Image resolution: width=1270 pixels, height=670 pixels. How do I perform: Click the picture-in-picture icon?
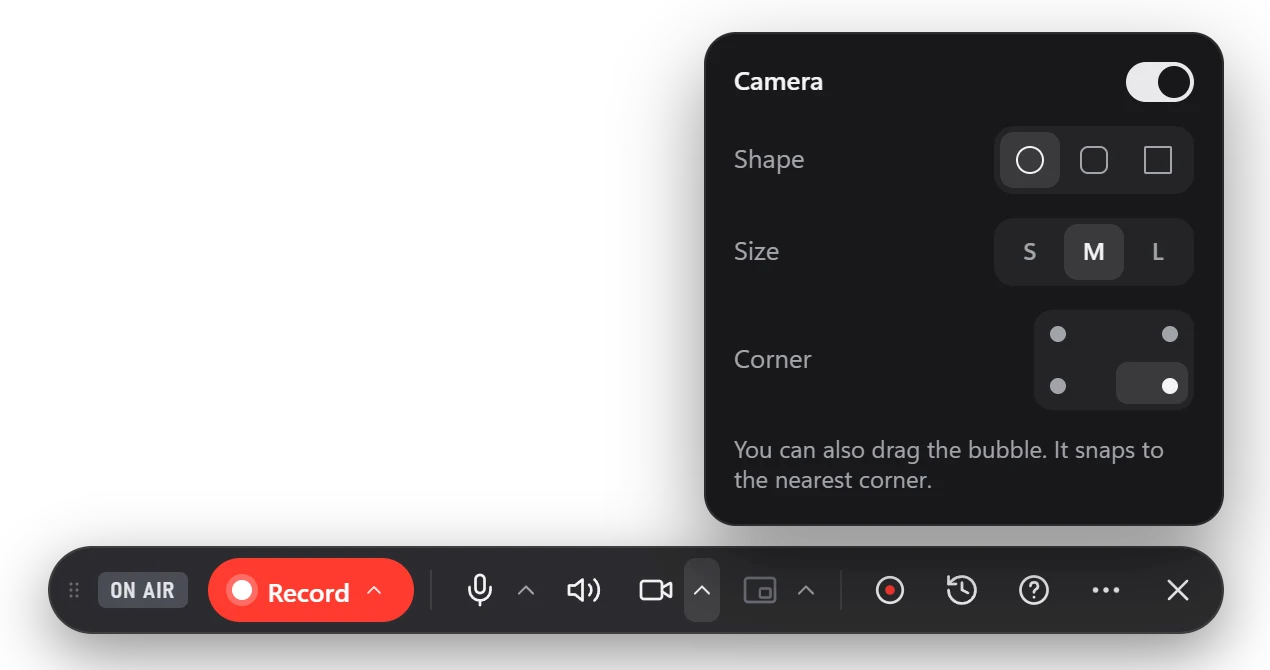coord(760,591)
